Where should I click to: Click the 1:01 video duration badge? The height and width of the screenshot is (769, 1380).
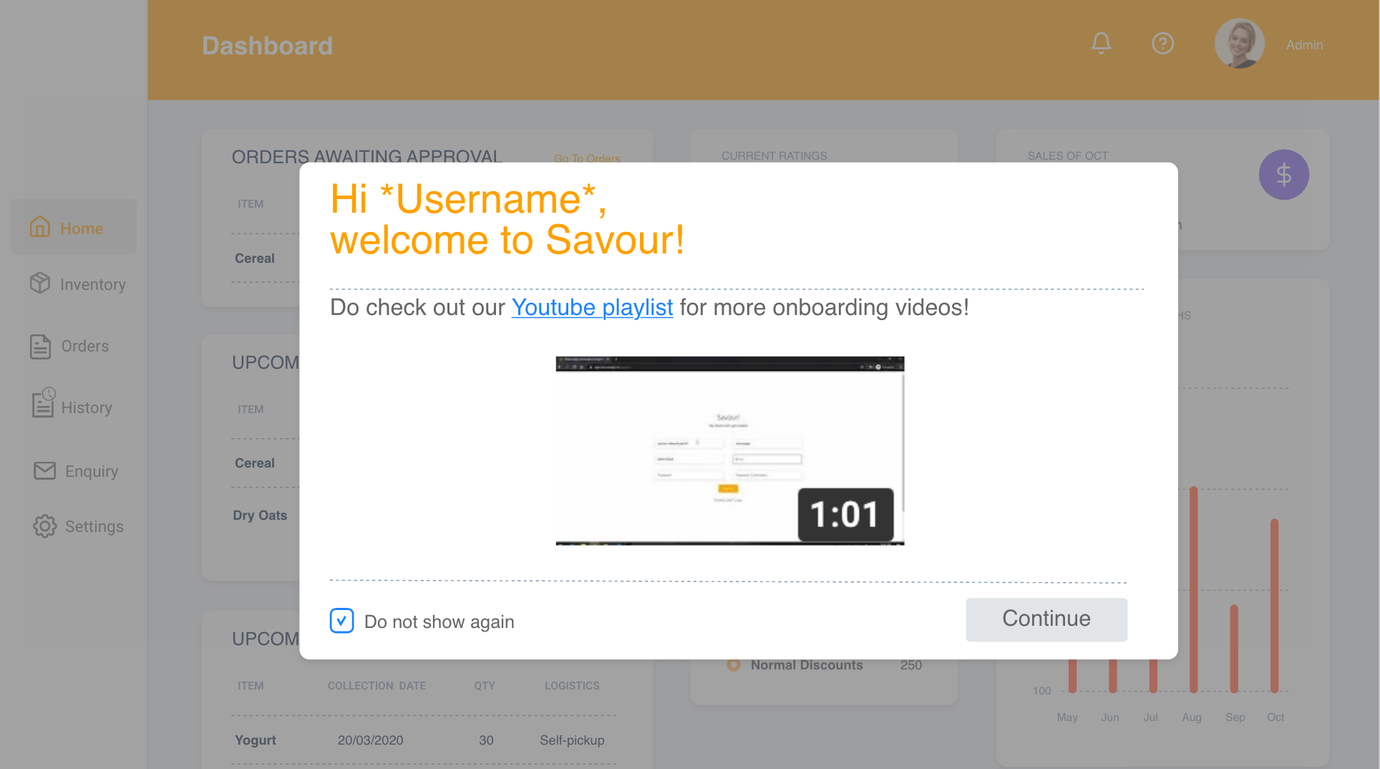point(845,514)
